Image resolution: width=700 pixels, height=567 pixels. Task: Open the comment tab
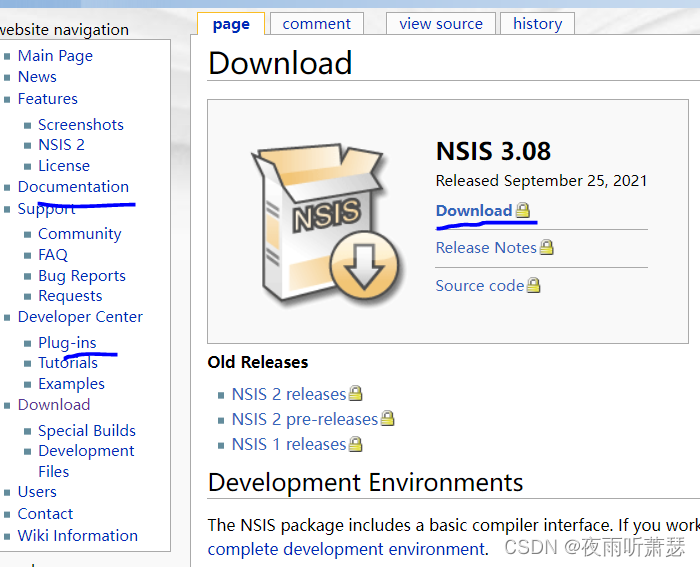pyautogui.click(x=317, y=24)
